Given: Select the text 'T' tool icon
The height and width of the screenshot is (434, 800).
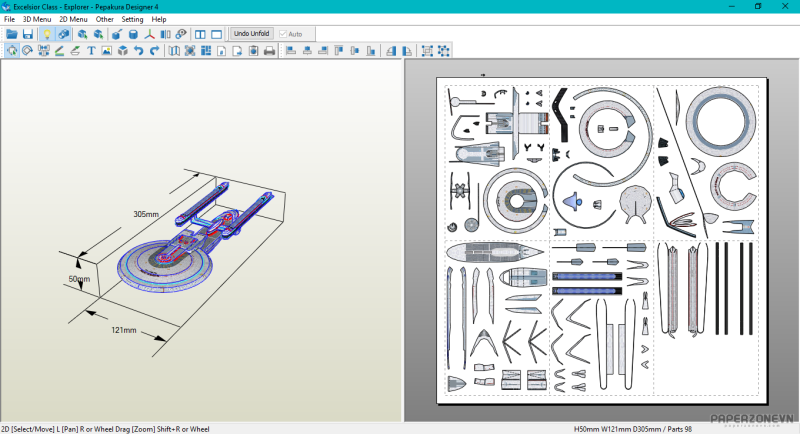Looking at the screenshot, I should [x=91, y=51].
